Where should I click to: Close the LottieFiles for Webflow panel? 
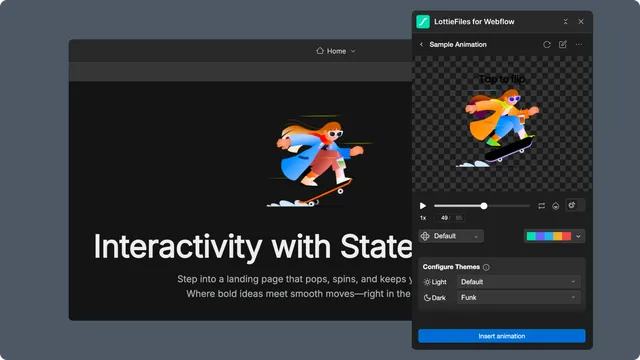point(581,22)
